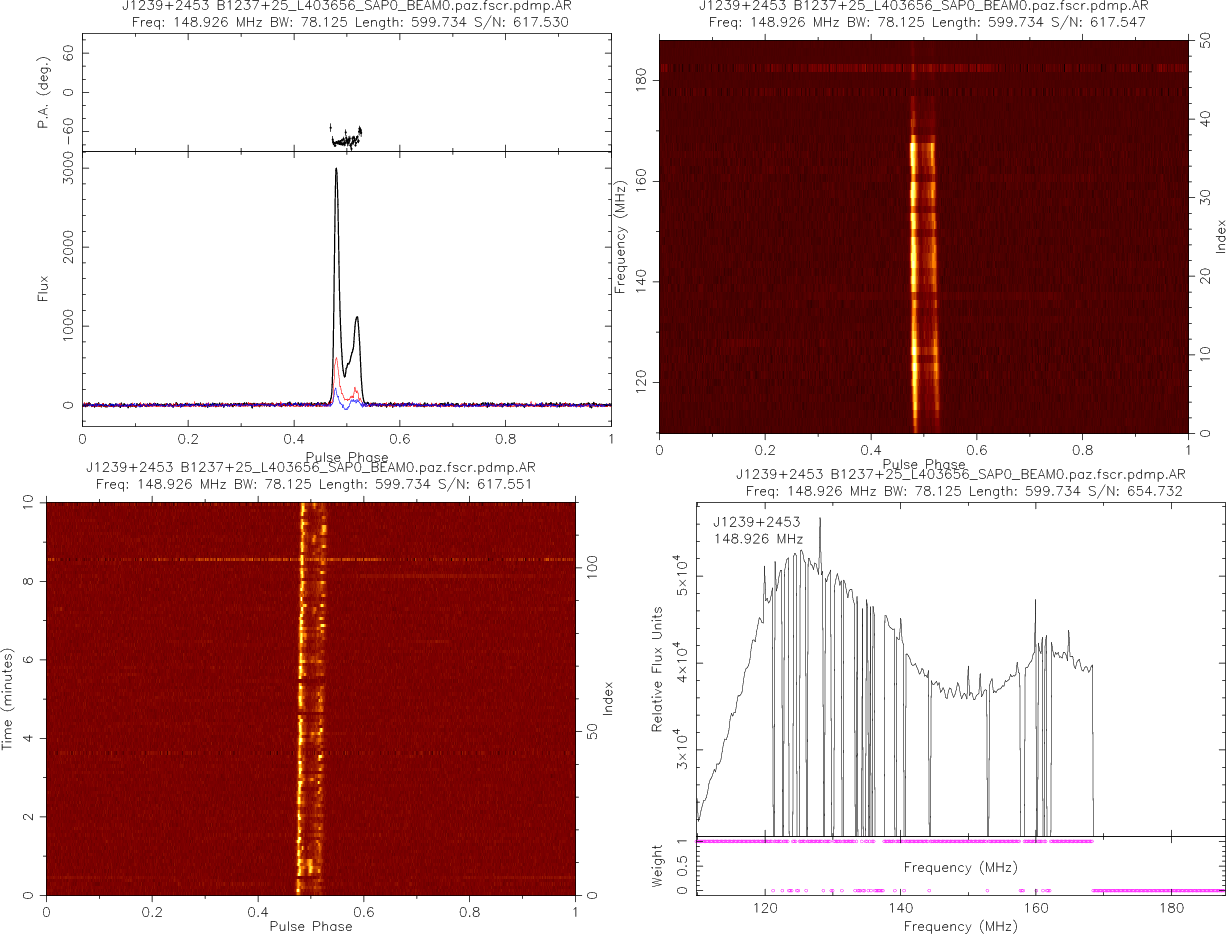
Task: Click the time-phase plot title showing S/N 617.551
Action: point(311,485)
